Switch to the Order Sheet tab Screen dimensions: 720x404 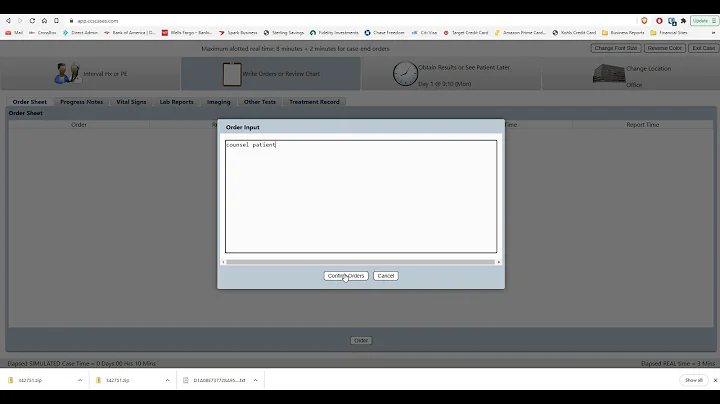(x=29, y=102)
